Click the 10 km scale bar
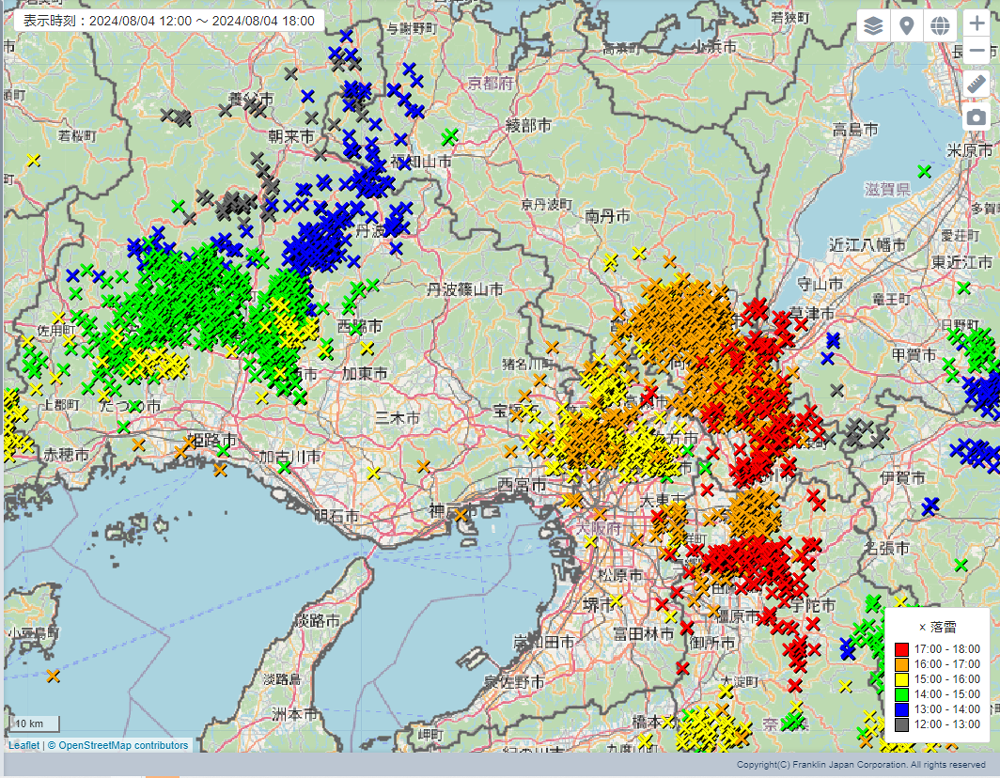Viewport: 1000px width, 778px height. pyautogui.click(x=31, y=723)
